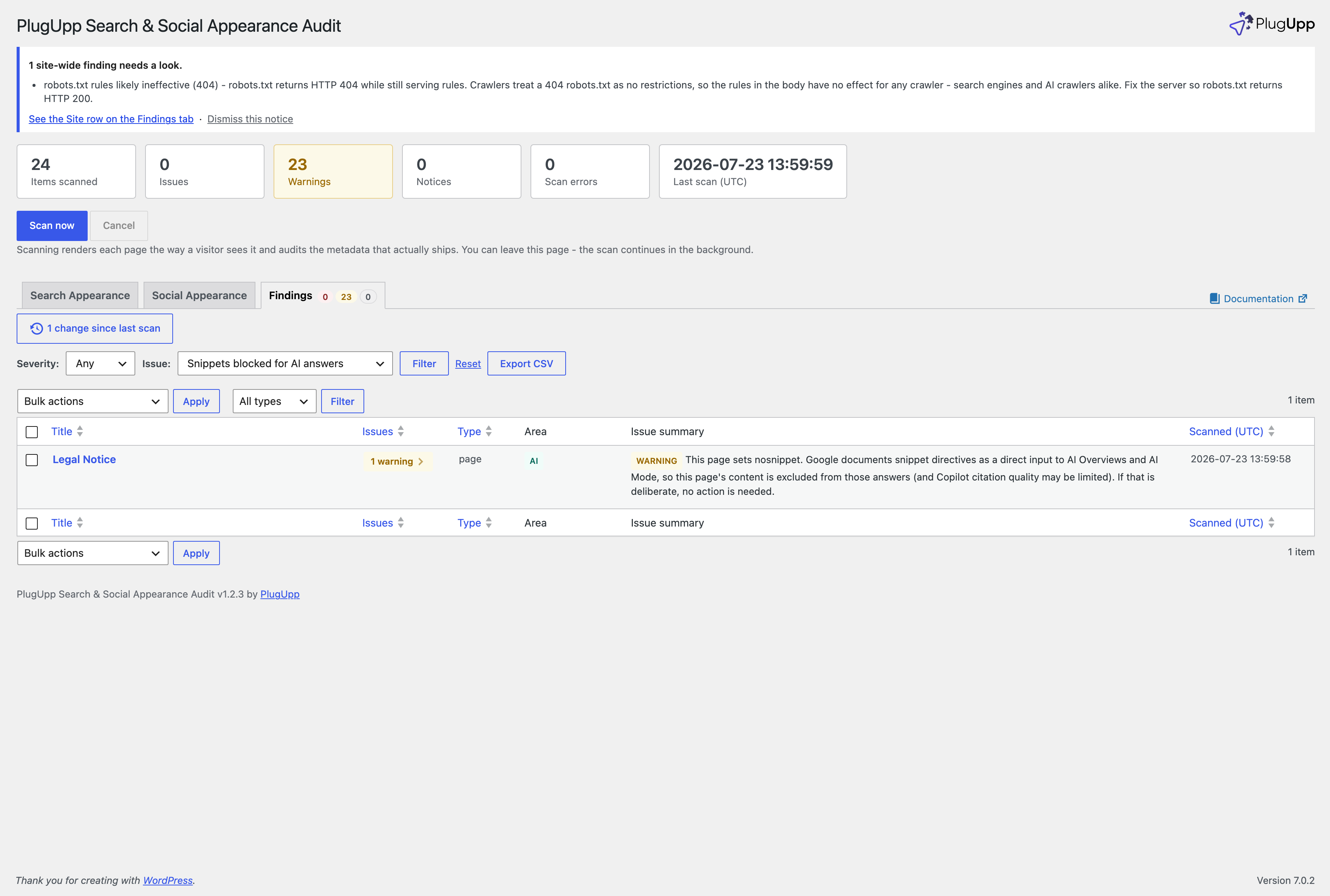
Task: Open 1 change since last scan
Action: pyautogui.click(x=95, y=329)
